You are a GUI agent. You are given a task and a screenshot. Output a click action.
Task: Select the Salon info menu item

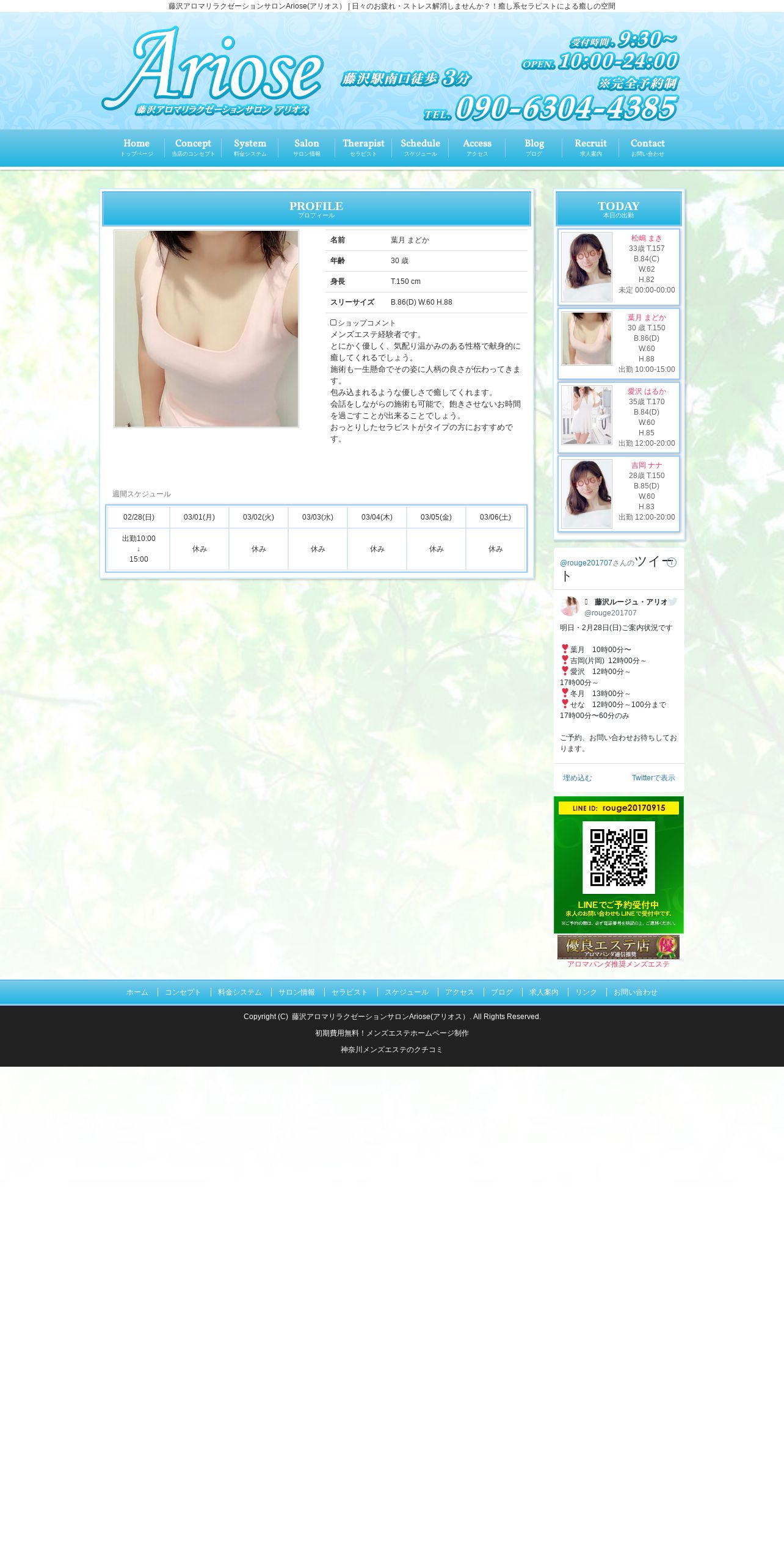(x=307, y=148)
